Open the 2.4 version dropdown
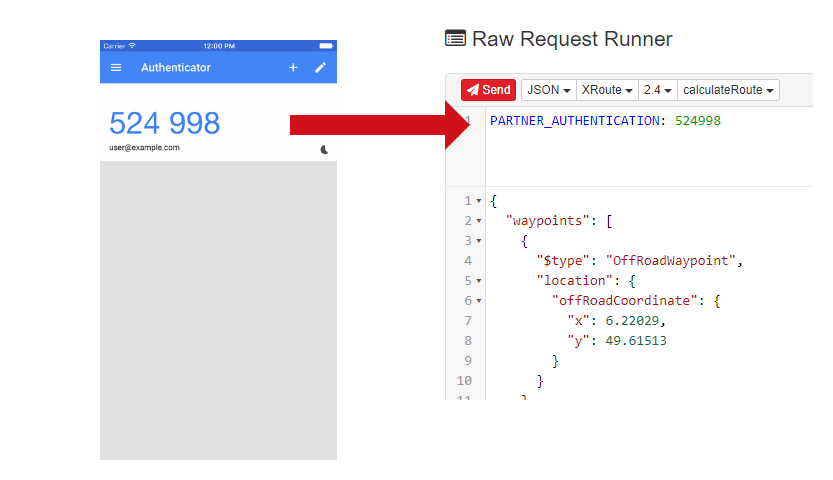 (x=657, y=90)
